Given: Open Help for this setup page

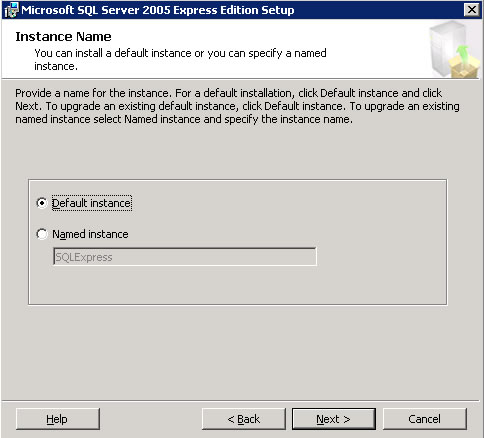Looking at the screenshot, I should pyautogui.click(x=57, y=419).
